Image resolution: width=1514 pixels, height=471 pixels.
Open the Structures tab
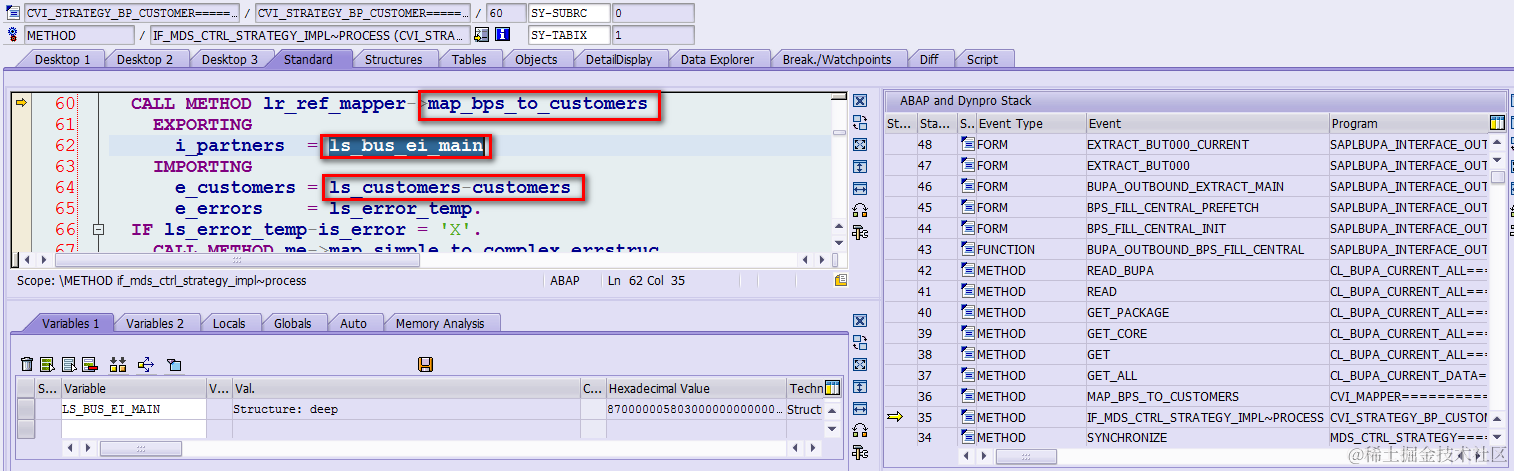pyautogui.click(x=393, y=59)
